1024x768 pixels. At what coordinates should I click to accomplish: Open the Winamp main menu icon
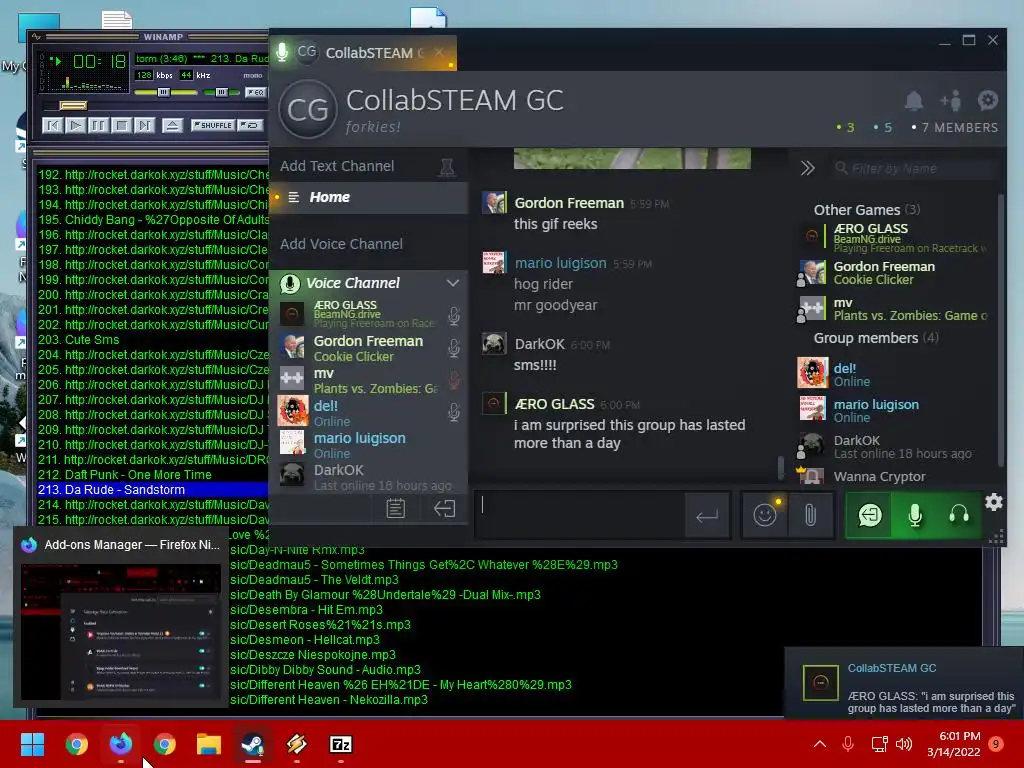36,37
